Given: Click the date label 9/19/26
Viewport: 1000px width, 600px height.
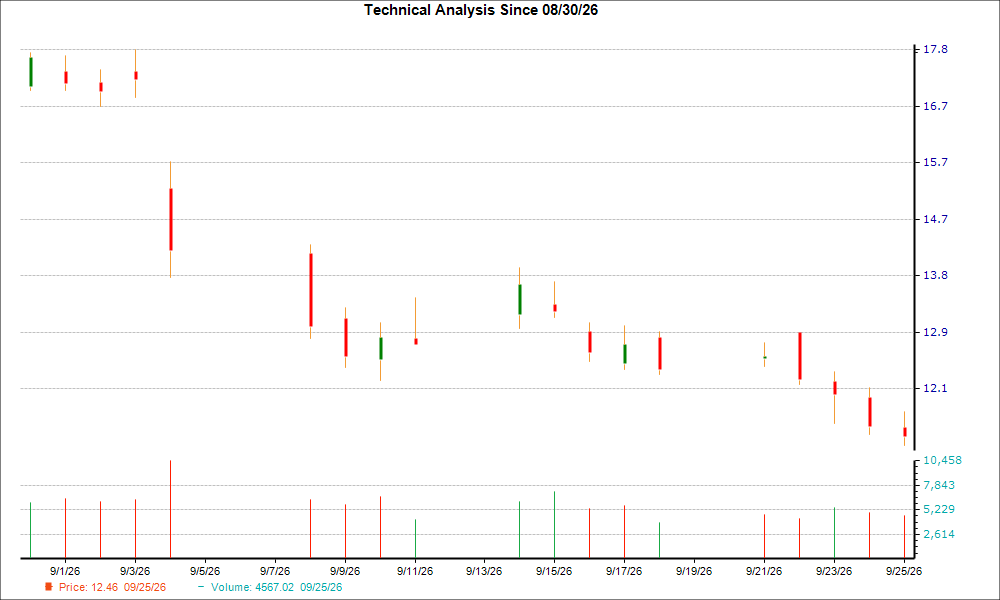Looking at the screenshot, I should [694, 571].
